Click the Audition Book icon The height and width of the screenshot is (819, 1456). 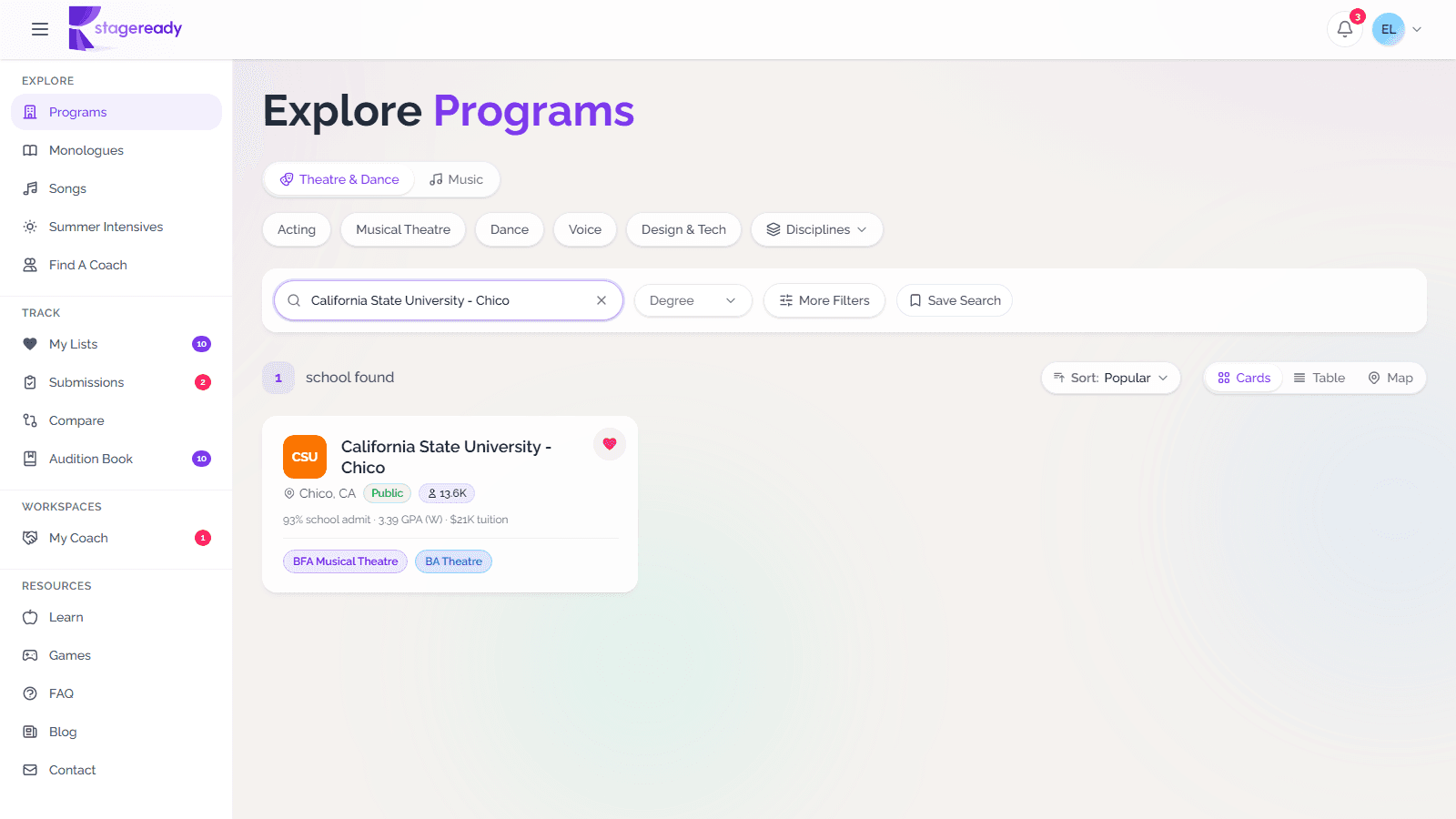(x=30, y=459)
